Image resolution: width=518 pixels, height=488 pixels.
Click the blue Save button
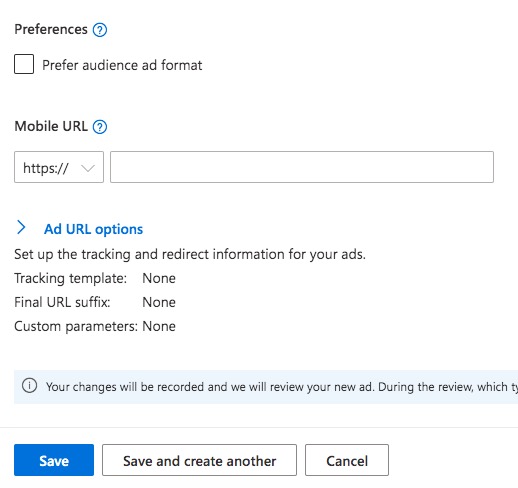tap(54, 460)
